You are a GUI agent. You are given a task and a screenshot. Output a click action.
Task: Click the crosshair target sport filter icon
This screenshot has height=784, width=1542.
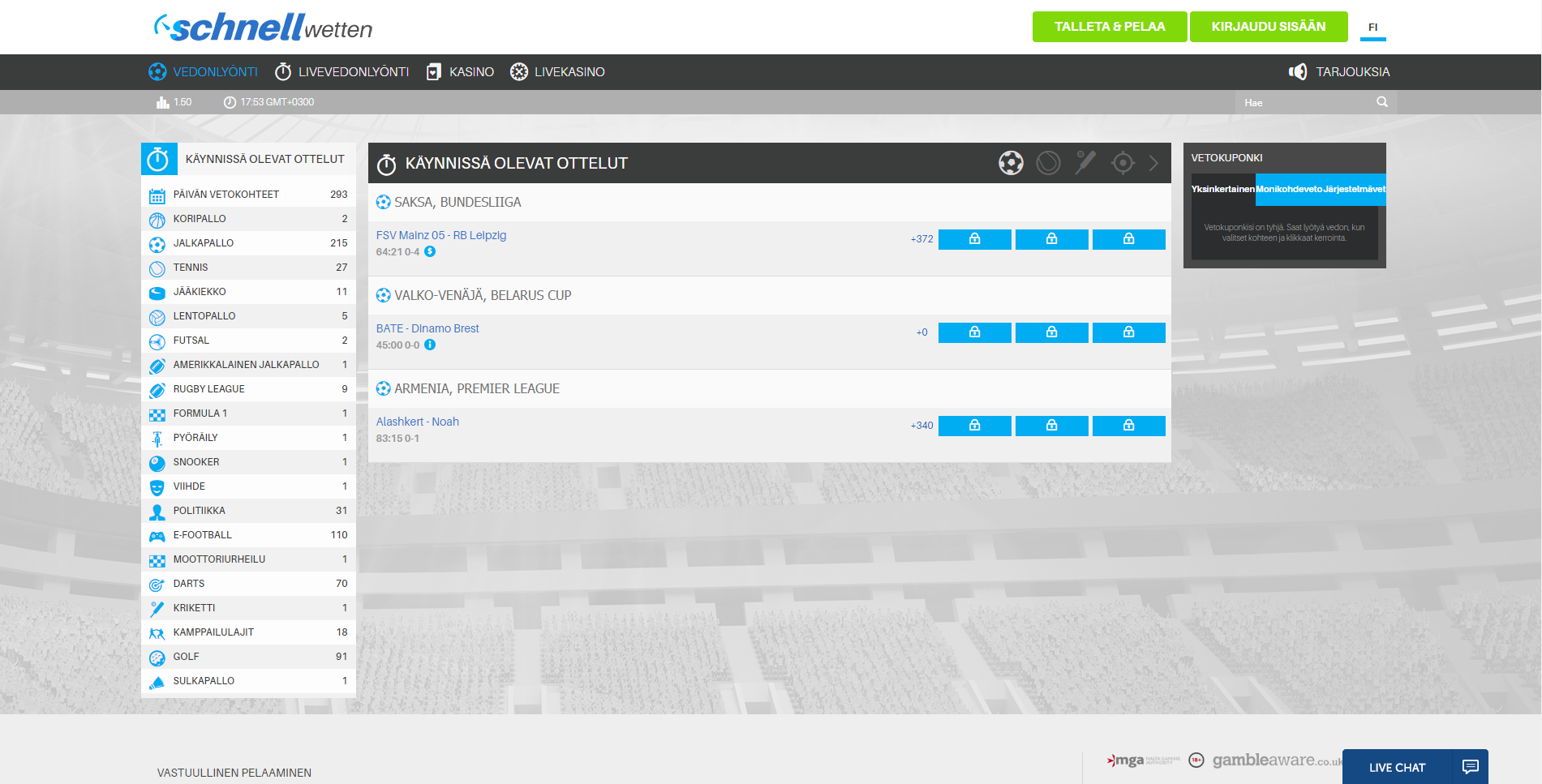point(1123,163)
